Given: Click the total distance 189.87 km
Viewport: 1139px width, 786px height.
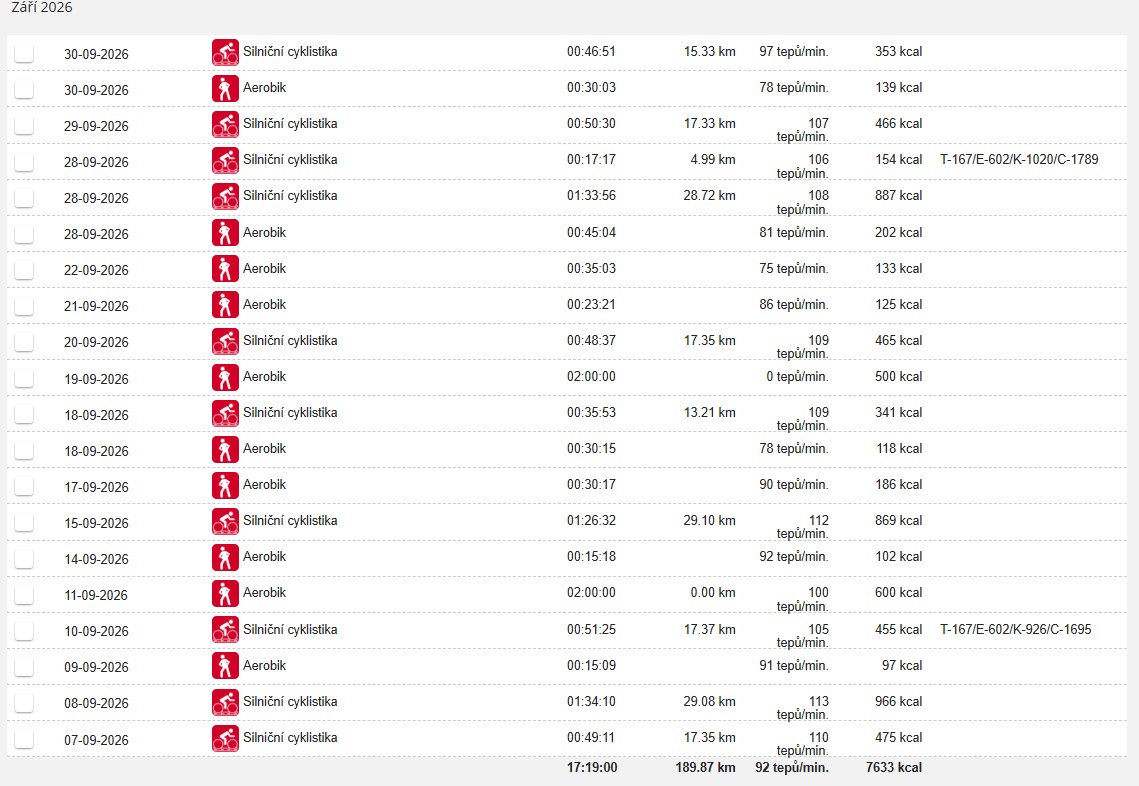Looking at the screenshot, I should (x=705, y=767).
